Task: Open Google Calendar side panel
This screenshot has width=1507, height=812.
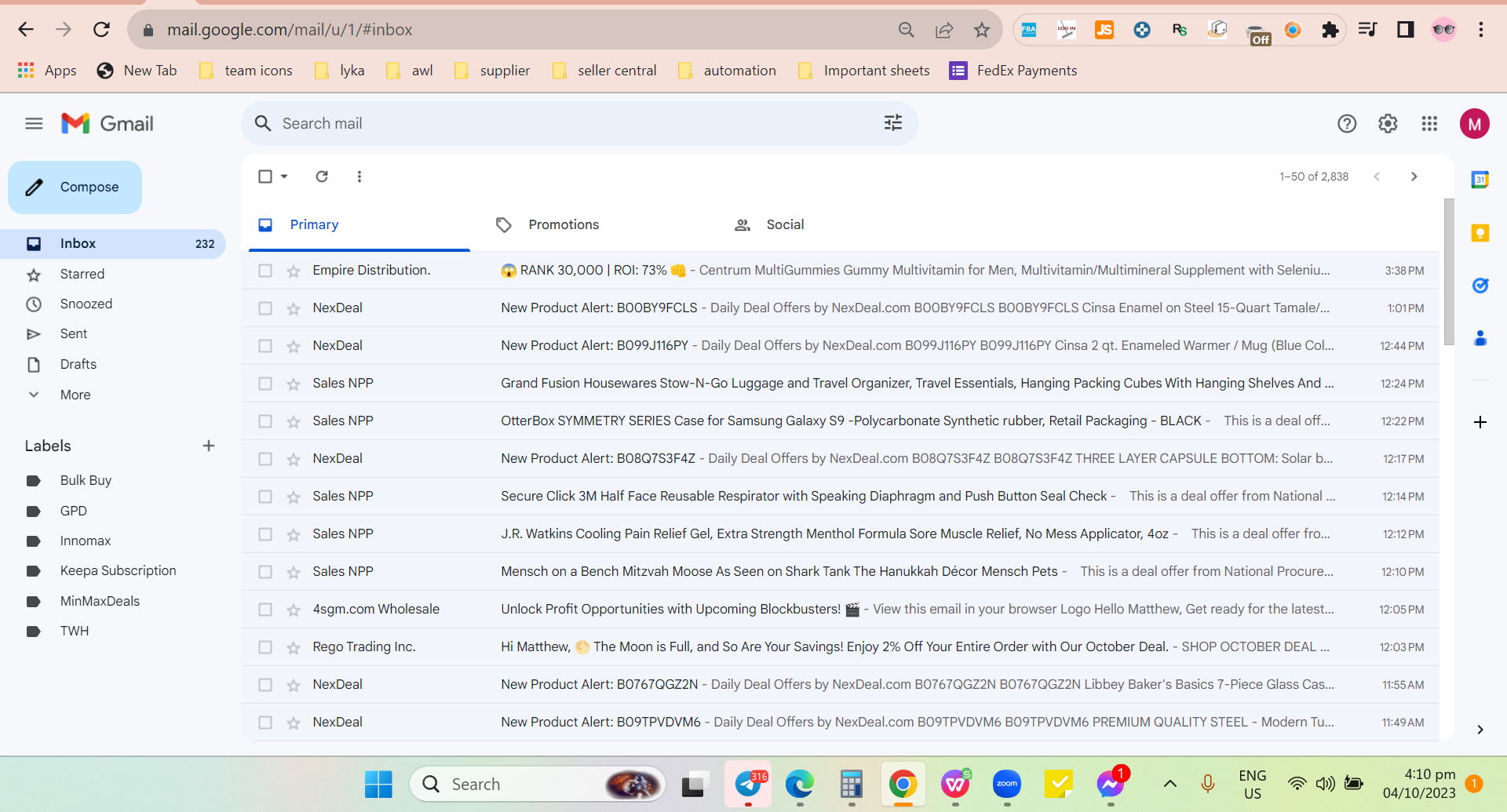Action: (x=1480, y=180)
